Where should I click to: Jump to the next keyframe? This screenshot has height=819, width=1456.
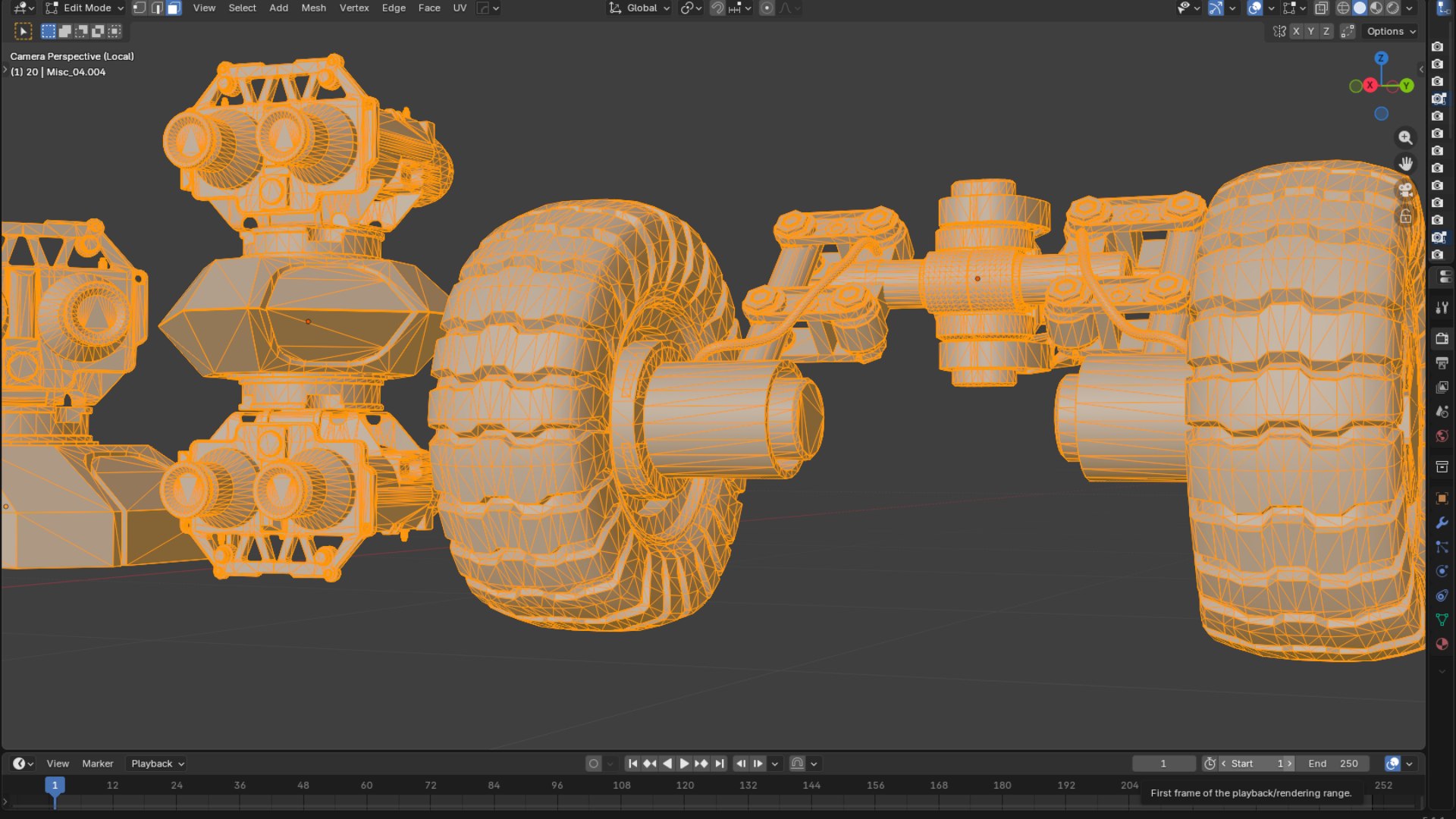tap(701, 764)
